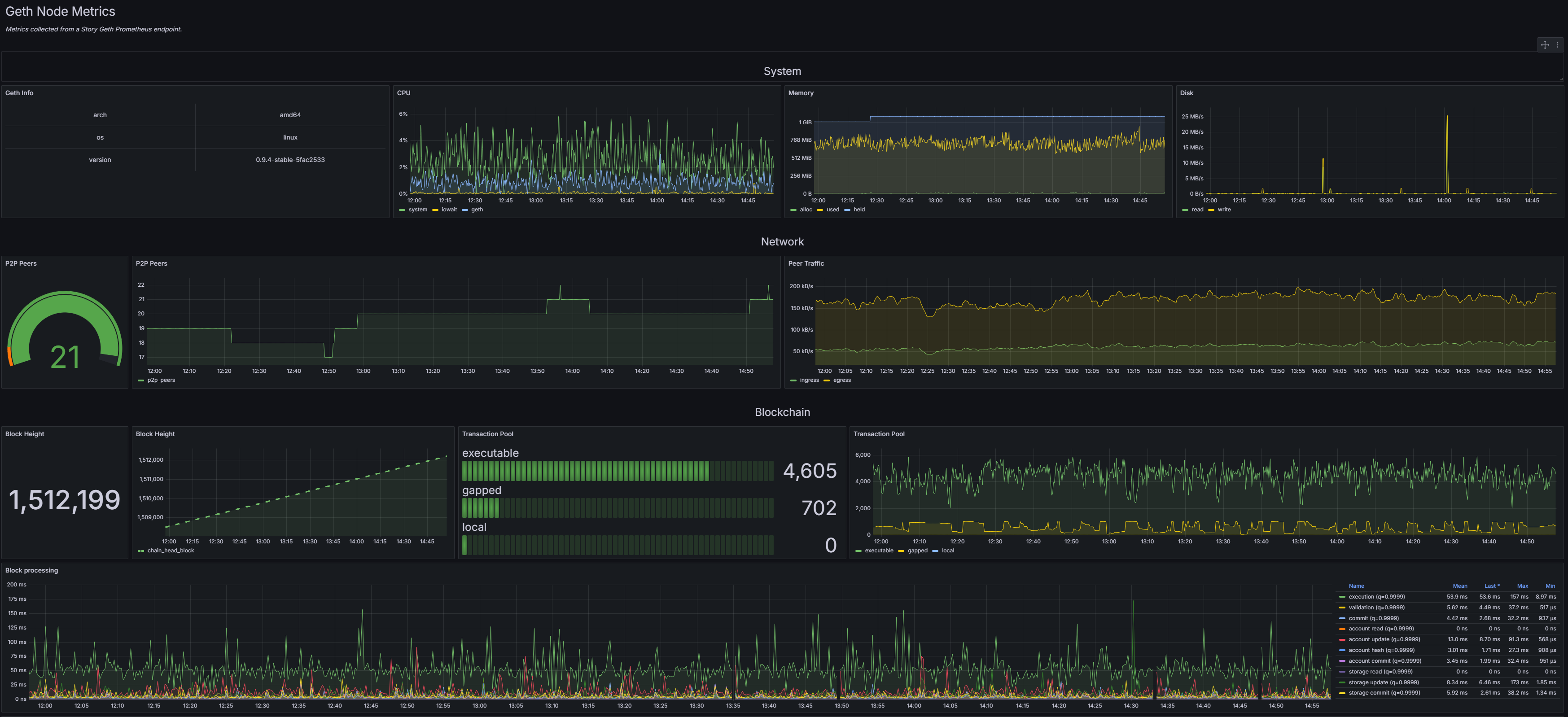Click the yellow egress legend marker
The image size is (1568, 717).
pyautogui.click(x=827, y=380)
